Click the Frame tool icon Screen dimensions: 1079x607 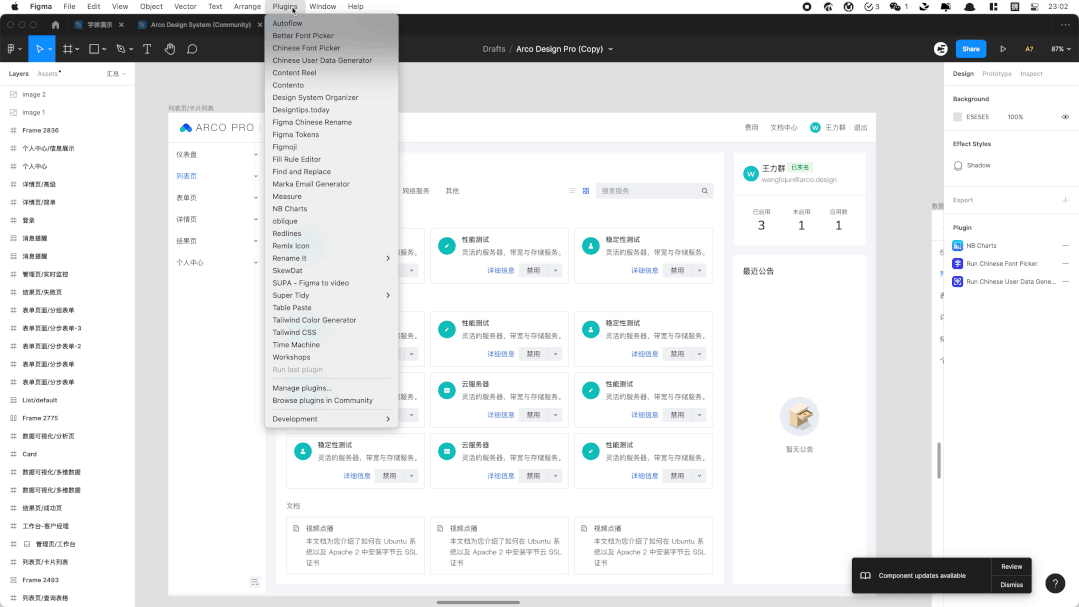(68, 49)
